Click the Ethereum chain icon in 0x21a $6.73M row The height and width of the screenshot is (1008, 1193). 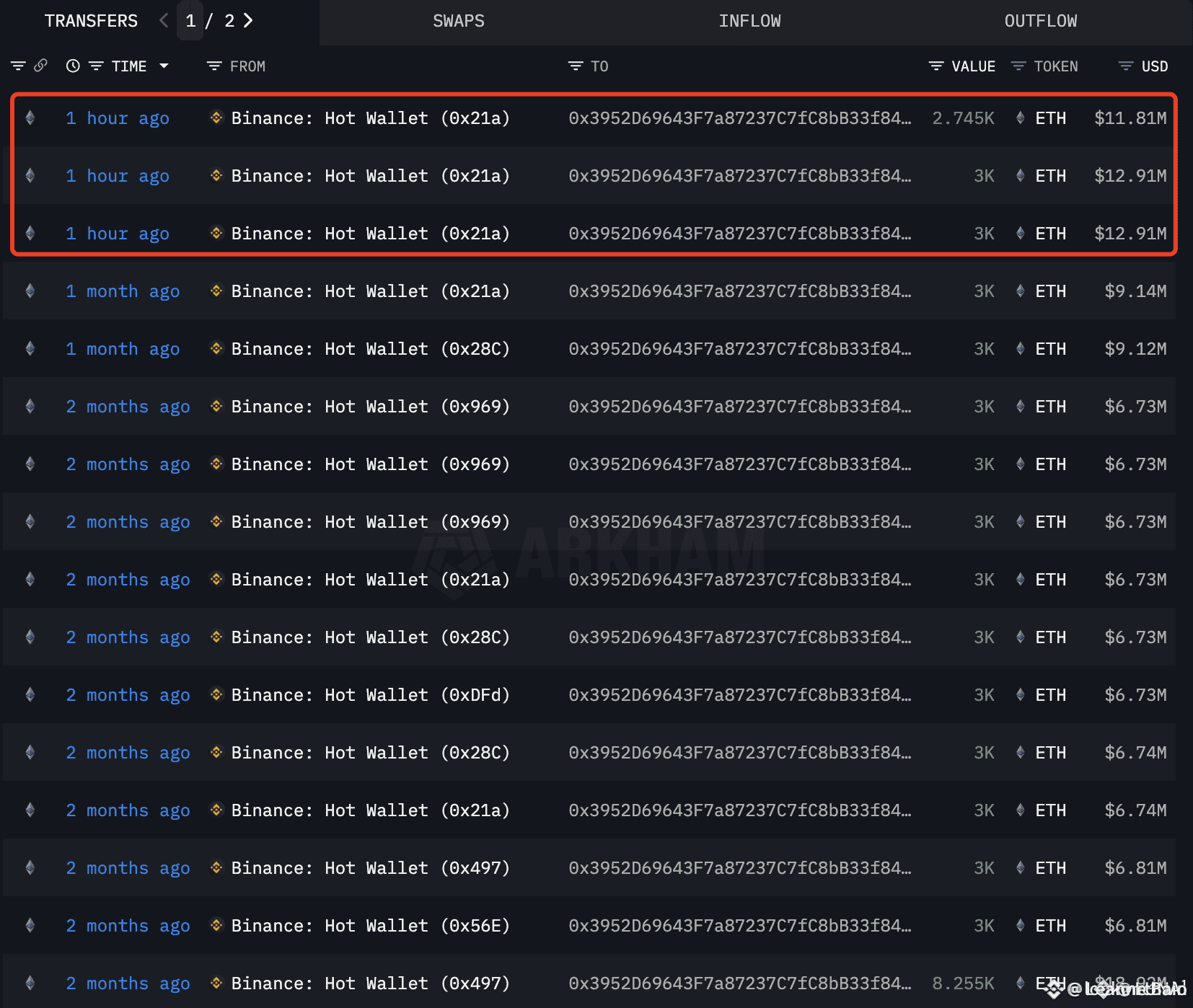[x=30, y=579]
